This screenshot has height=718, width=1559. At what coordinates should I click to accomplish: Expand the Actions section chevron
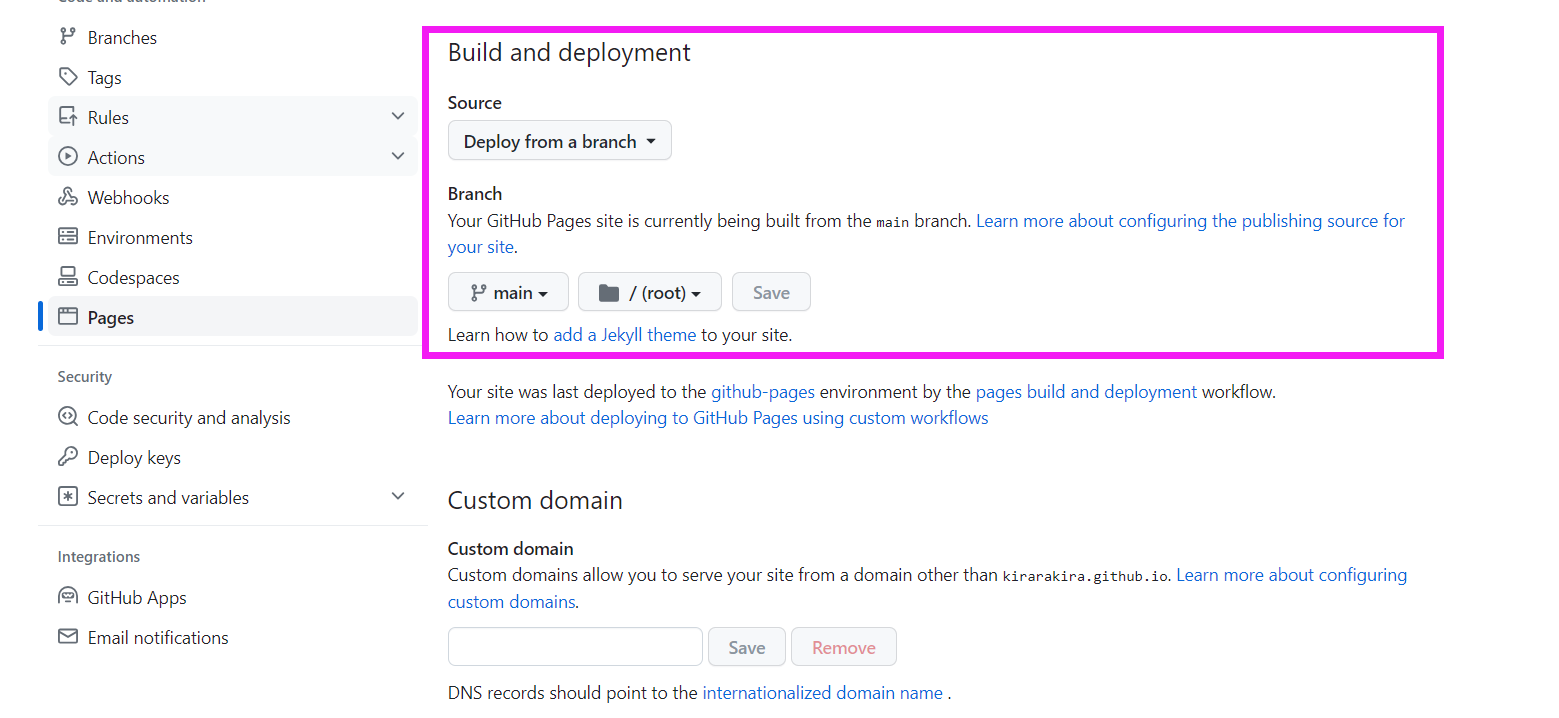(398, 157)
